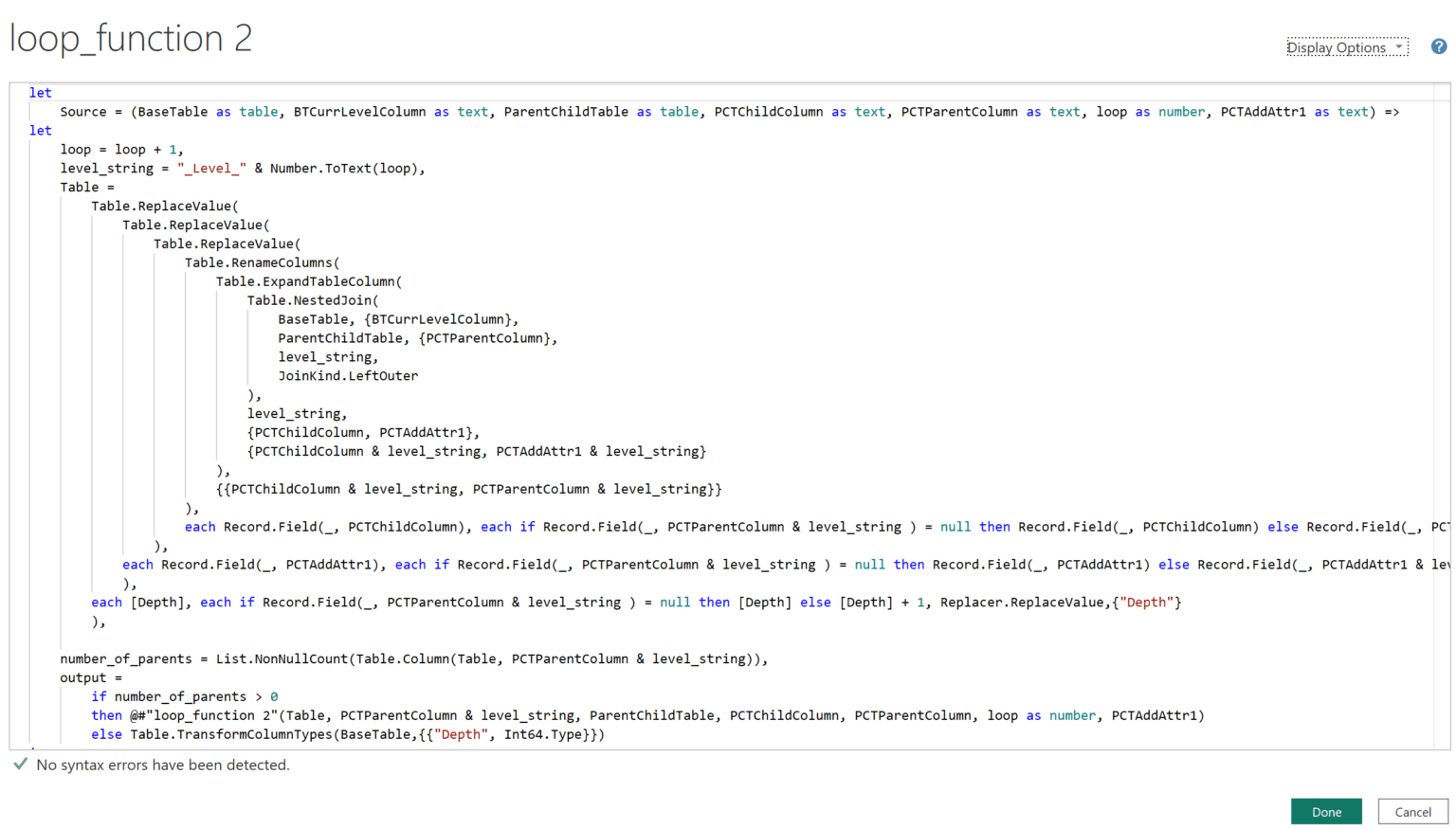Dismiss changes with the Cancel button
The height and width of the screenshot is (829, 1456).
tap(1412, 812)
